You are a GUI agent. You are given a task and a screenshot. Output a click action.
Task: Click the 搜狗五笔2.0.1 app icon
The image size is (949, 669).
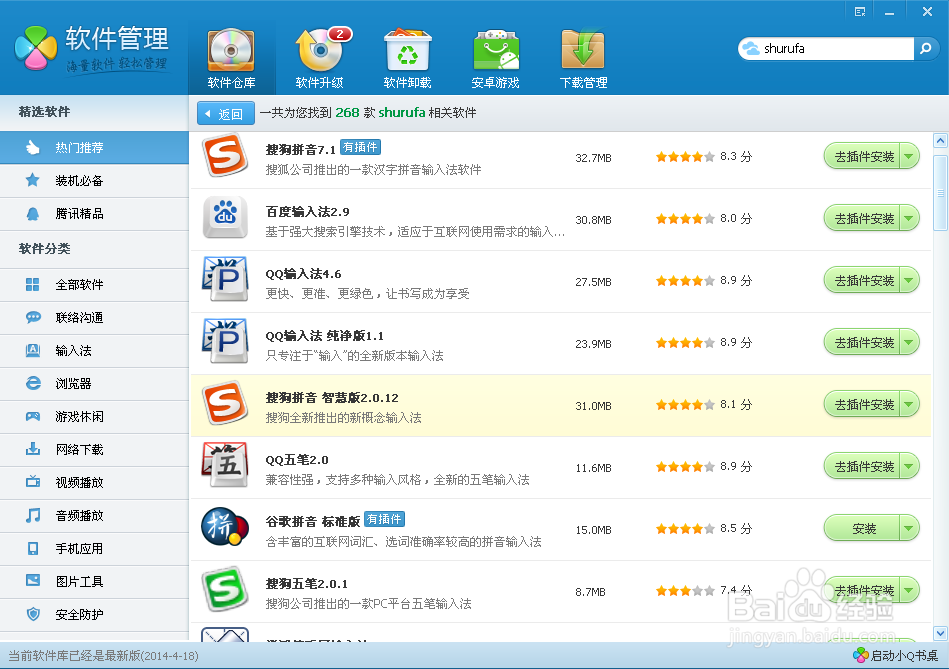point(225,589)
